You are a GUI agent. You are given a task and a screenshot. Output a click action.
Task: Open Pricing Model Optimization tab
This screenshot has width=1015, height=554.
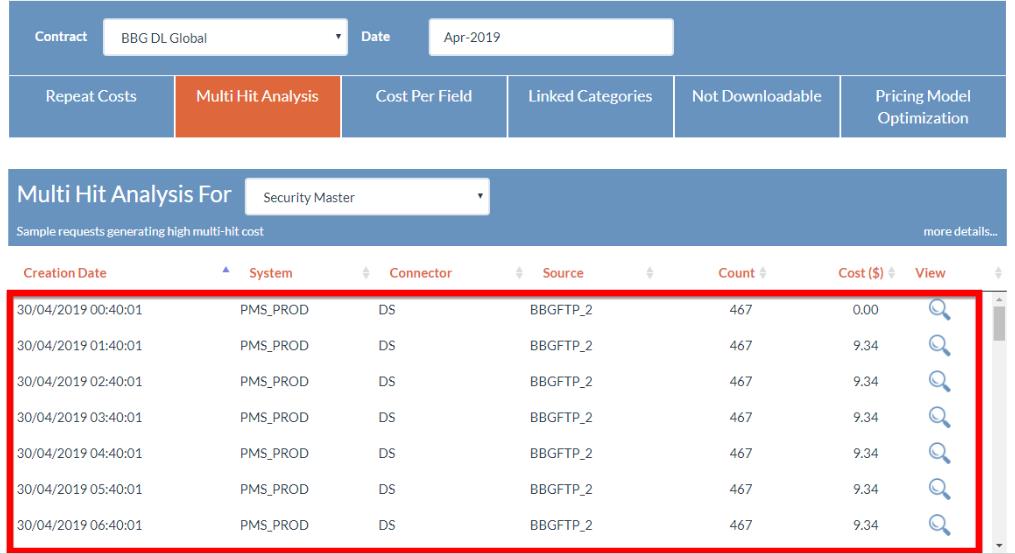click(922, 107)
